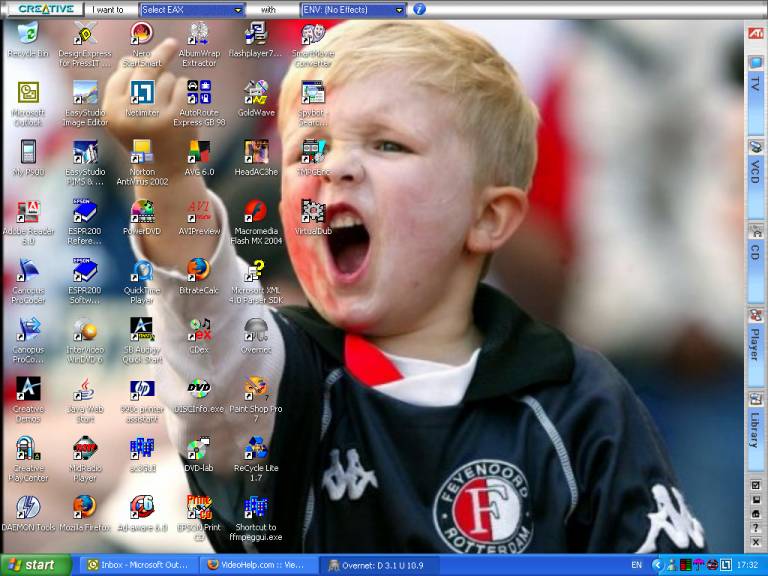Open Creative Demos desktop icon

click(28, 389)
